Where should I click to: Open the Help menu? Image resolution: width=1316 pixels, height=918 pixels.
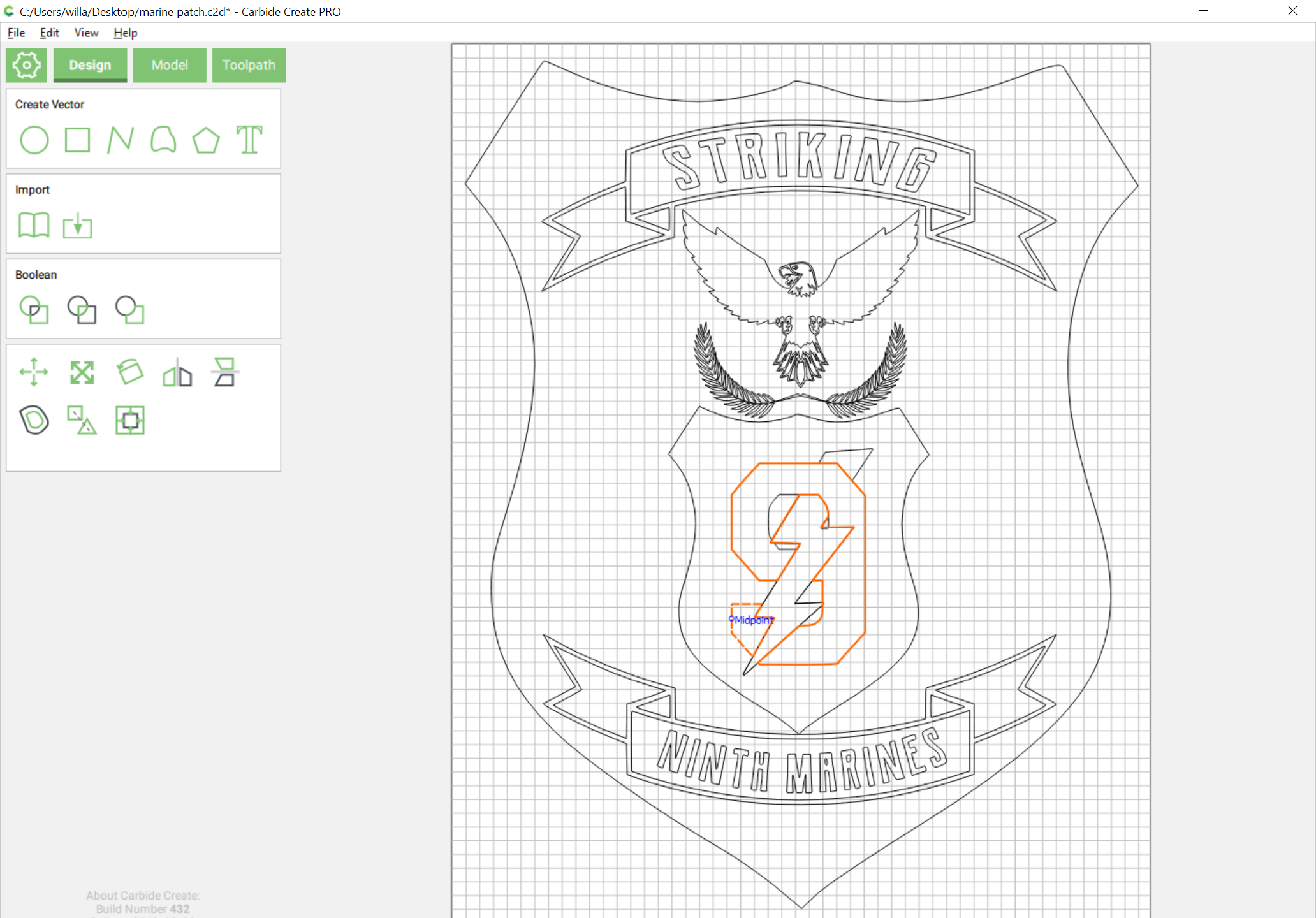click(x=126, y=33)
